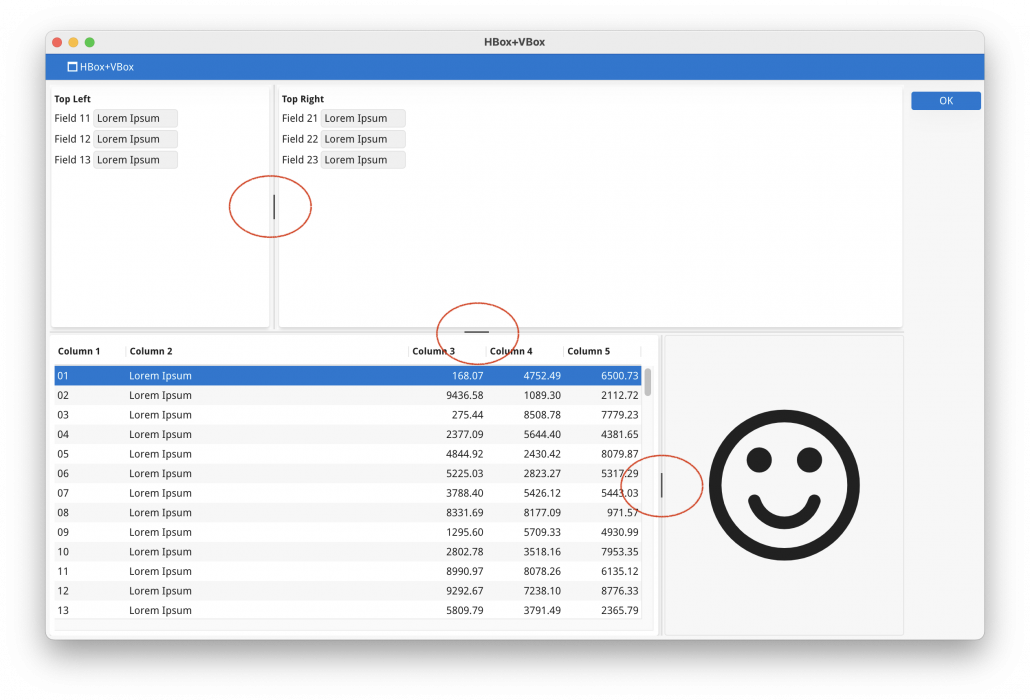Click the green maximize window button
The height and width of the screenshot is (700, 1030).
(90, 42)
